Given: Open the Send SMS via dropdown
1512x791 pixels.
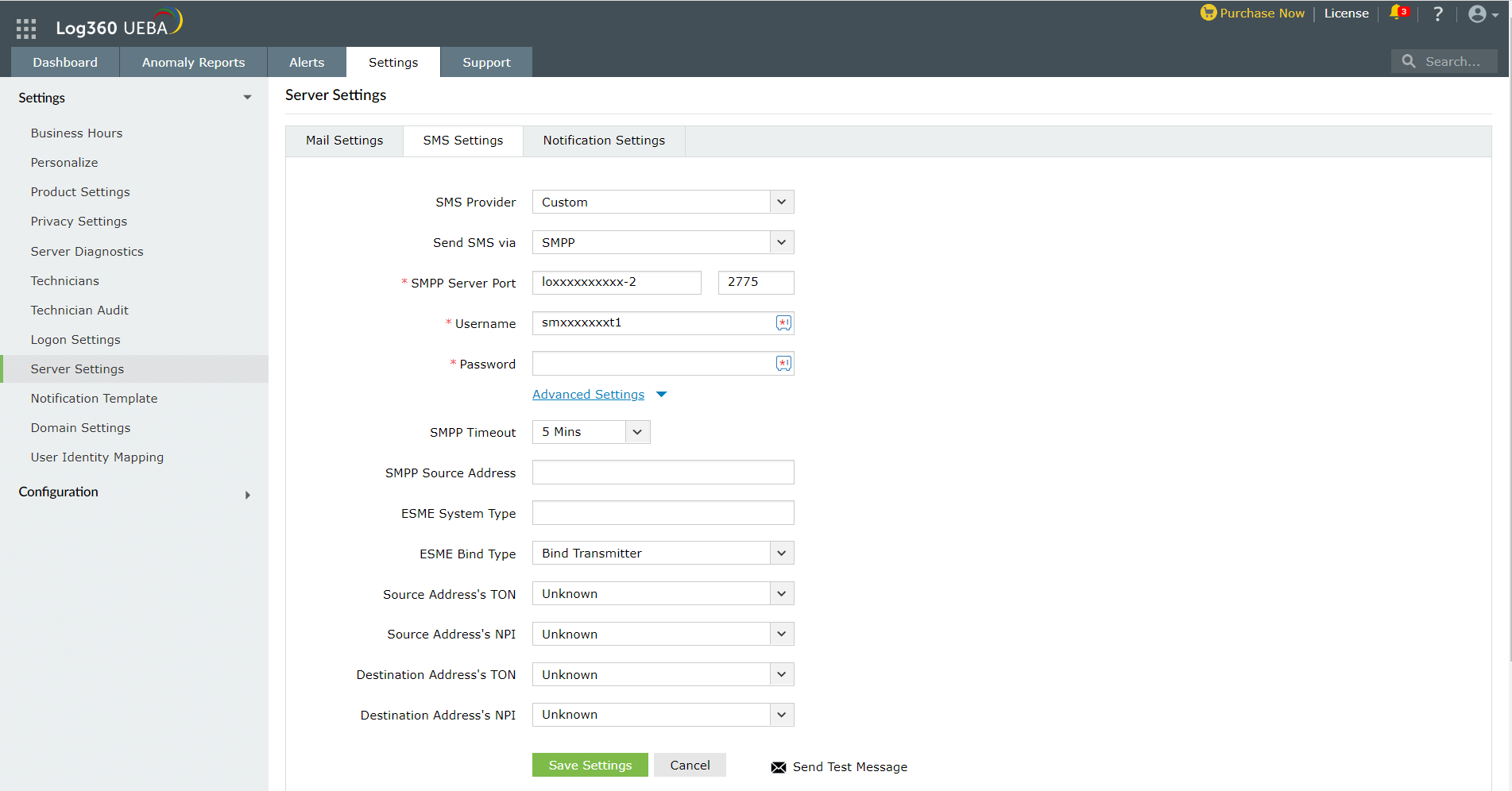Looking at the screenshot, I should (x=663, y=242).
